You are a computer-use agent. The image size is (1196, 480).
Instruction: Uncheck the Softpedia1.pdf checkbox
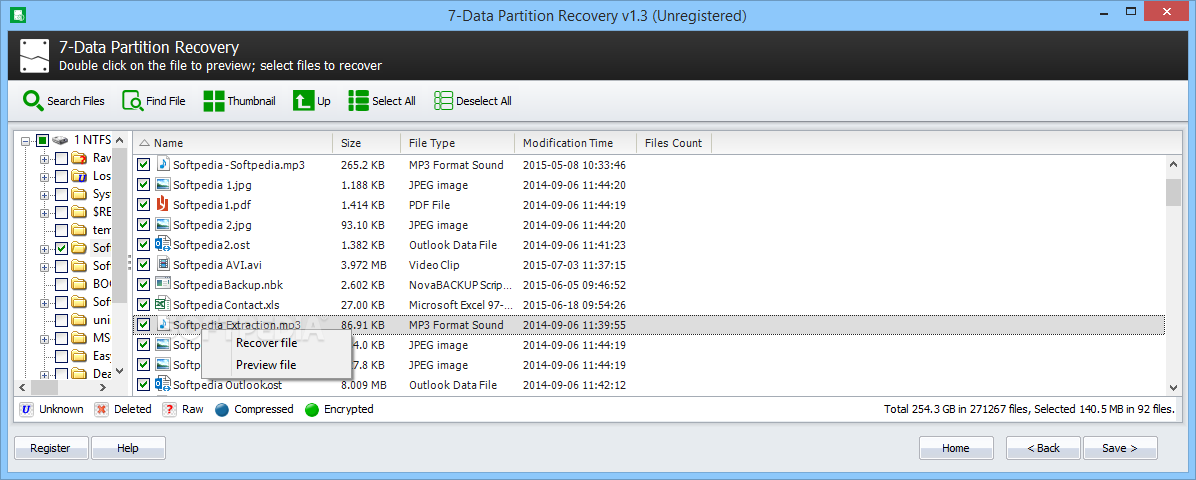click(143, 205)
